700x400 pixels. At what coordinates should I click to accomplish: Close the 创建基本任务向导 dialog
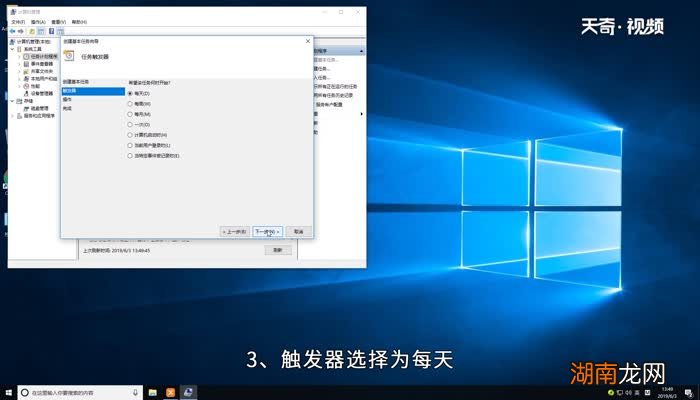click(308, 41)
